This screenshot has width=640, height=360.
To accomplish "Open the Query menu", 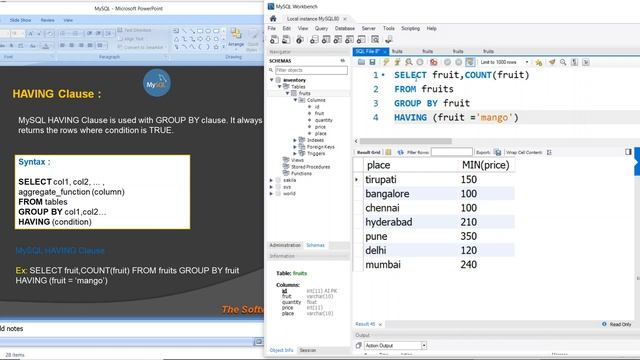I will [x=321, y=29].
